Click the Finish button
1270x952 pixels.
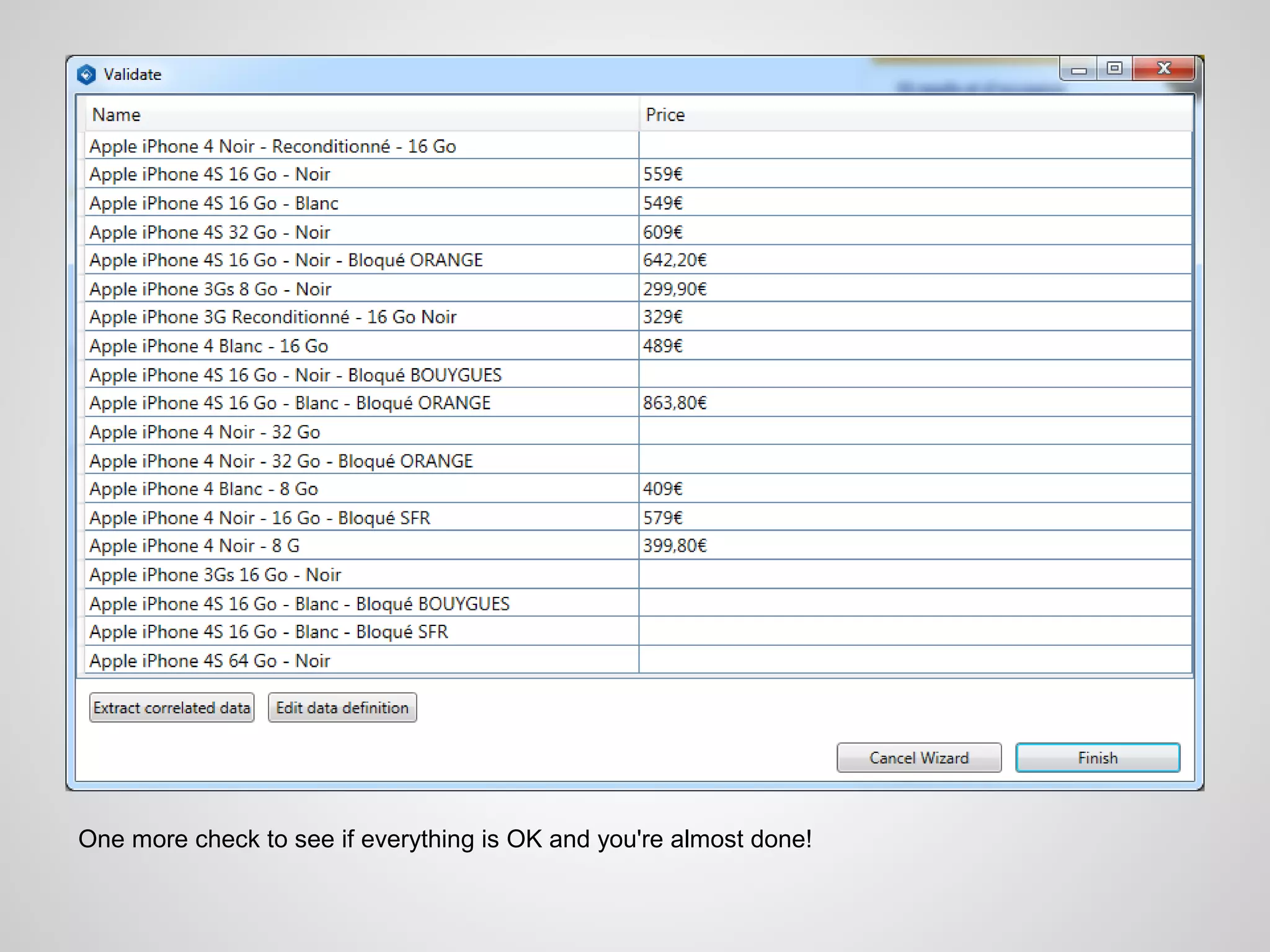pyautogui.click(x=1097, y=757)
